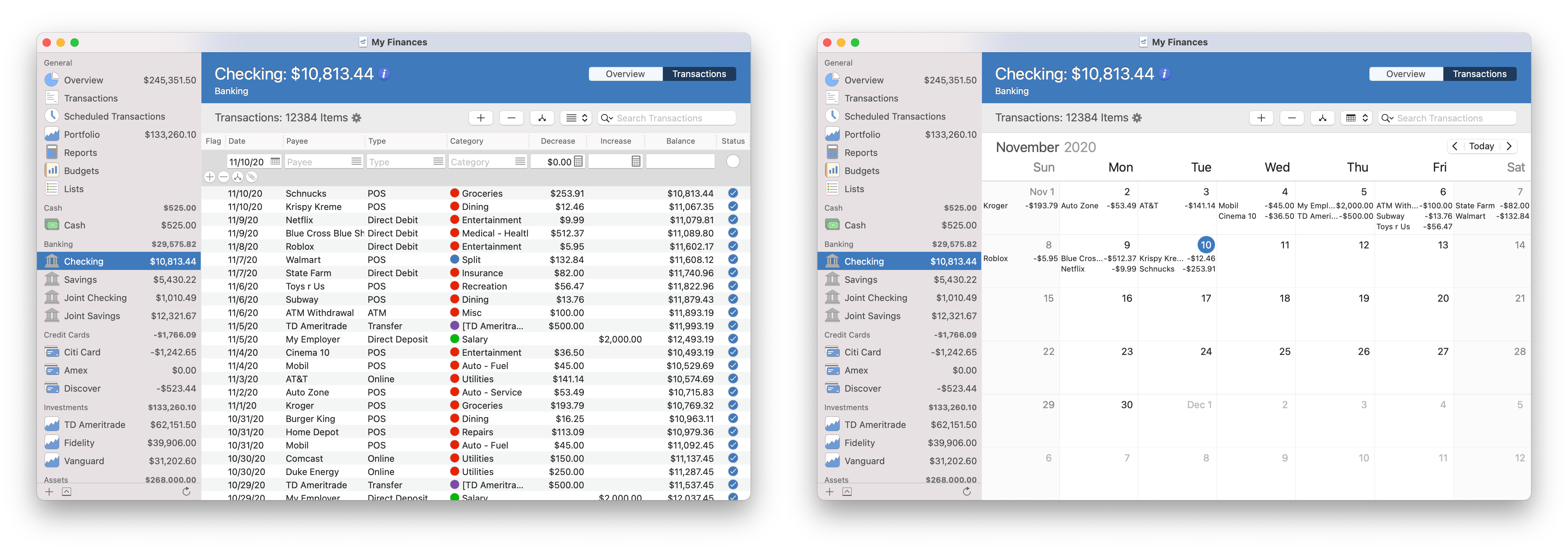This screenshot has height=558, width=1568.
Task: Click the refresh icon at the bottom of the left window sidebar
Action: pos(186,492)
